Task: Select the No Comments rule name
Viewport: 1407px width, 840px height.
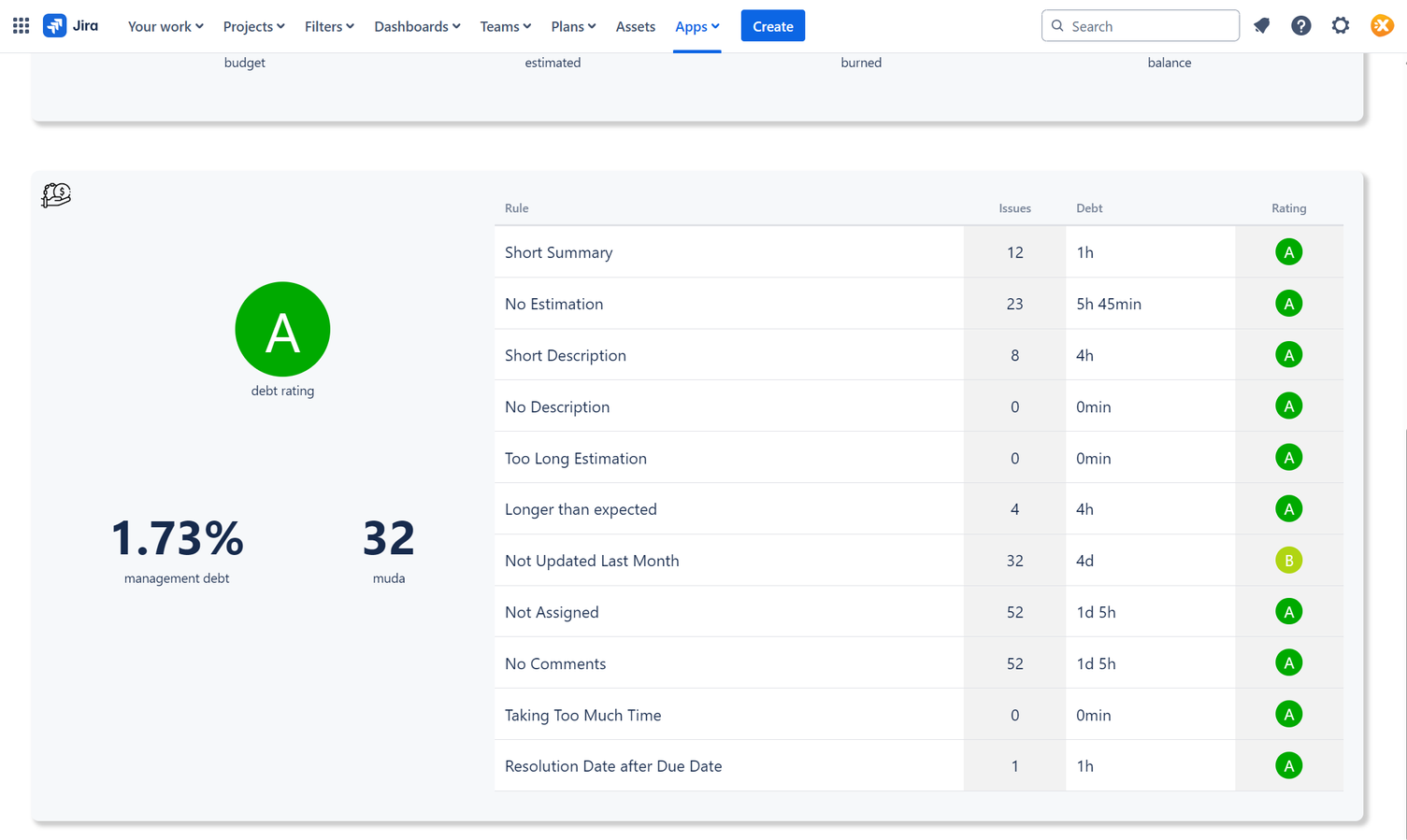Action: (x=555, y=663)
